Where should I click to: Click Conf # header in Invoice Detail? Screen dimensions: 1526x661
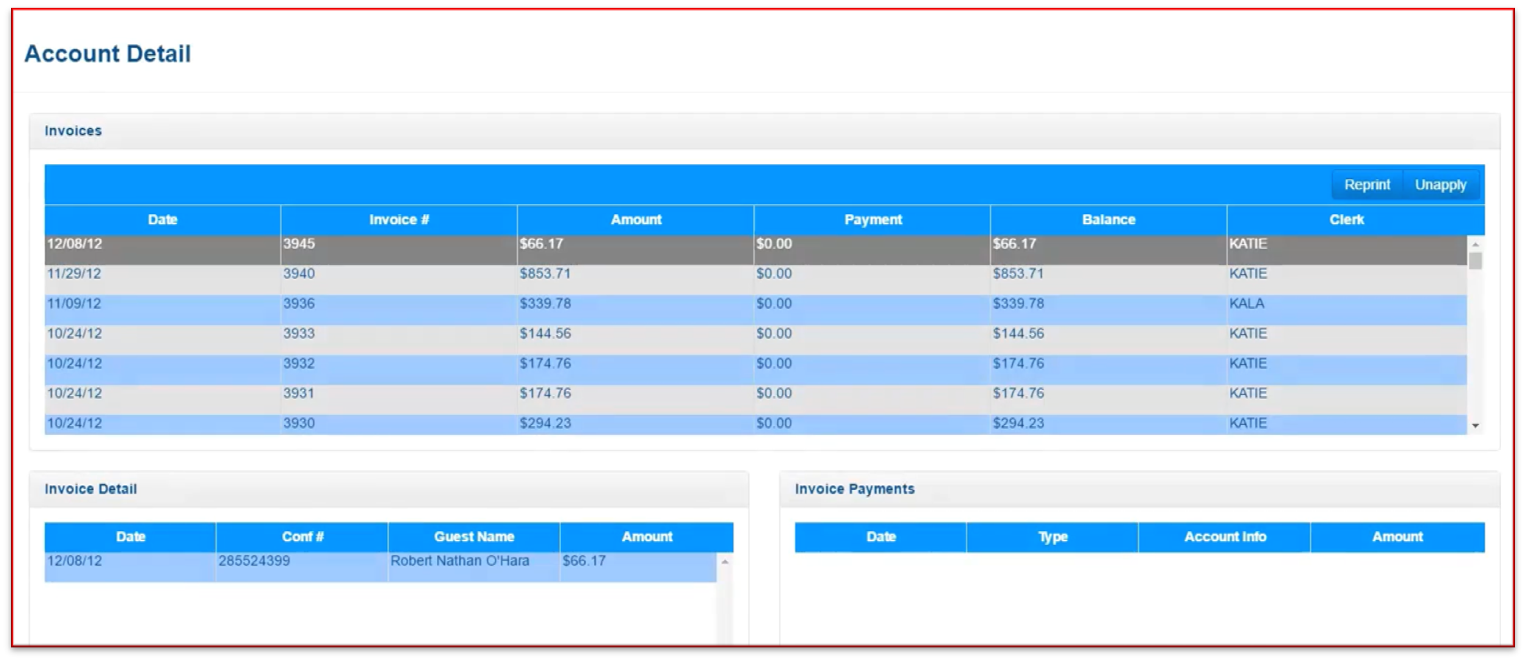(302, 537)
